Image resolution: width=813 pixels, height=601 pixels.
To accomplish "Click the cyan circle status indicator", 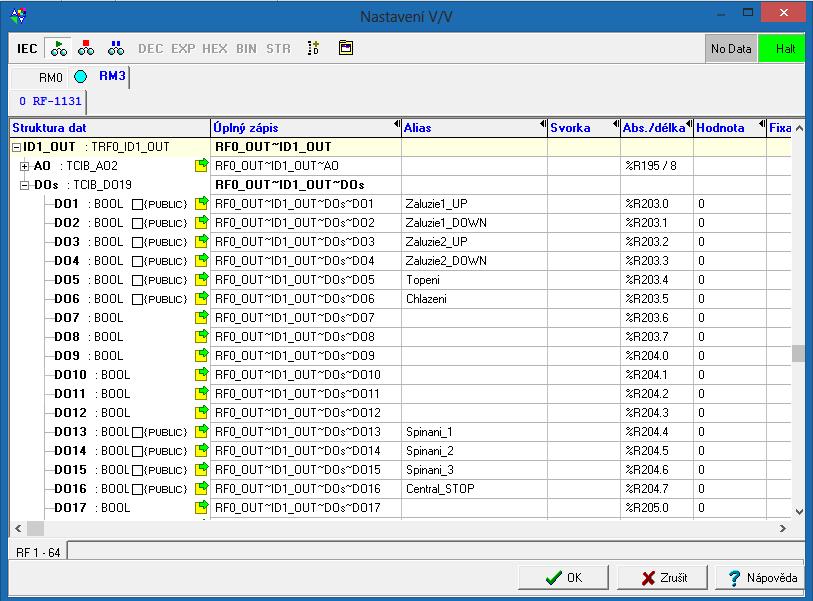I will click(x=80, y=77).
